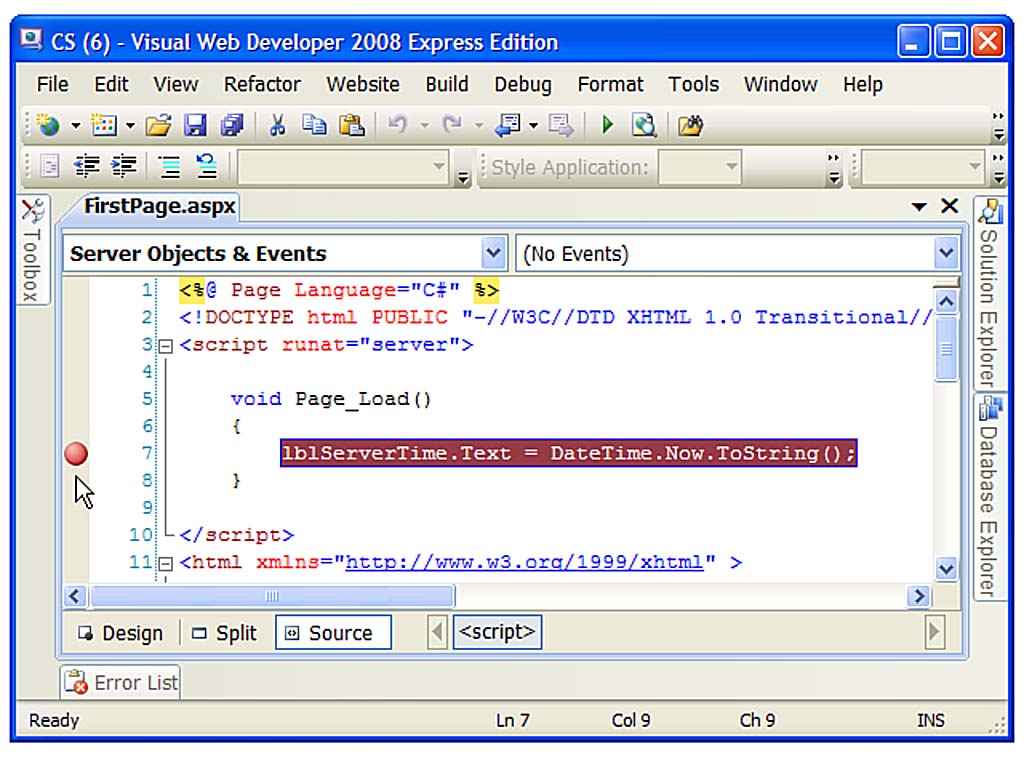Open the Refactor menu

pos(262,84)
